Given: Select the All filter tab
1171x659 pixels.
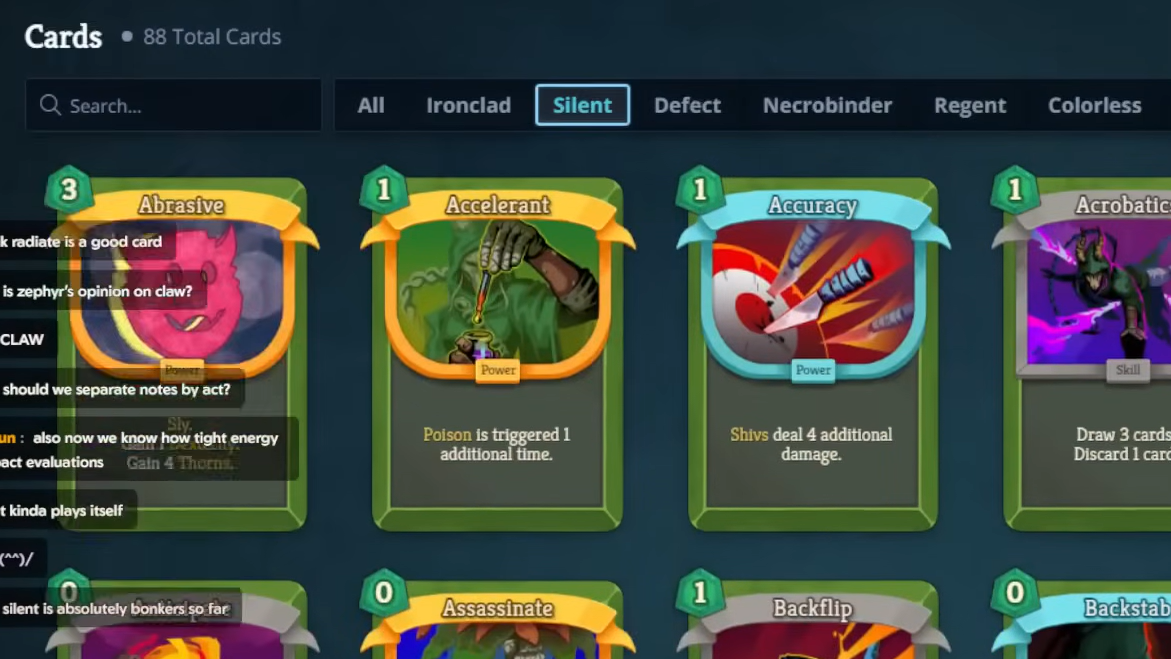Looking at the screenshot, I should tap(370, 105).
